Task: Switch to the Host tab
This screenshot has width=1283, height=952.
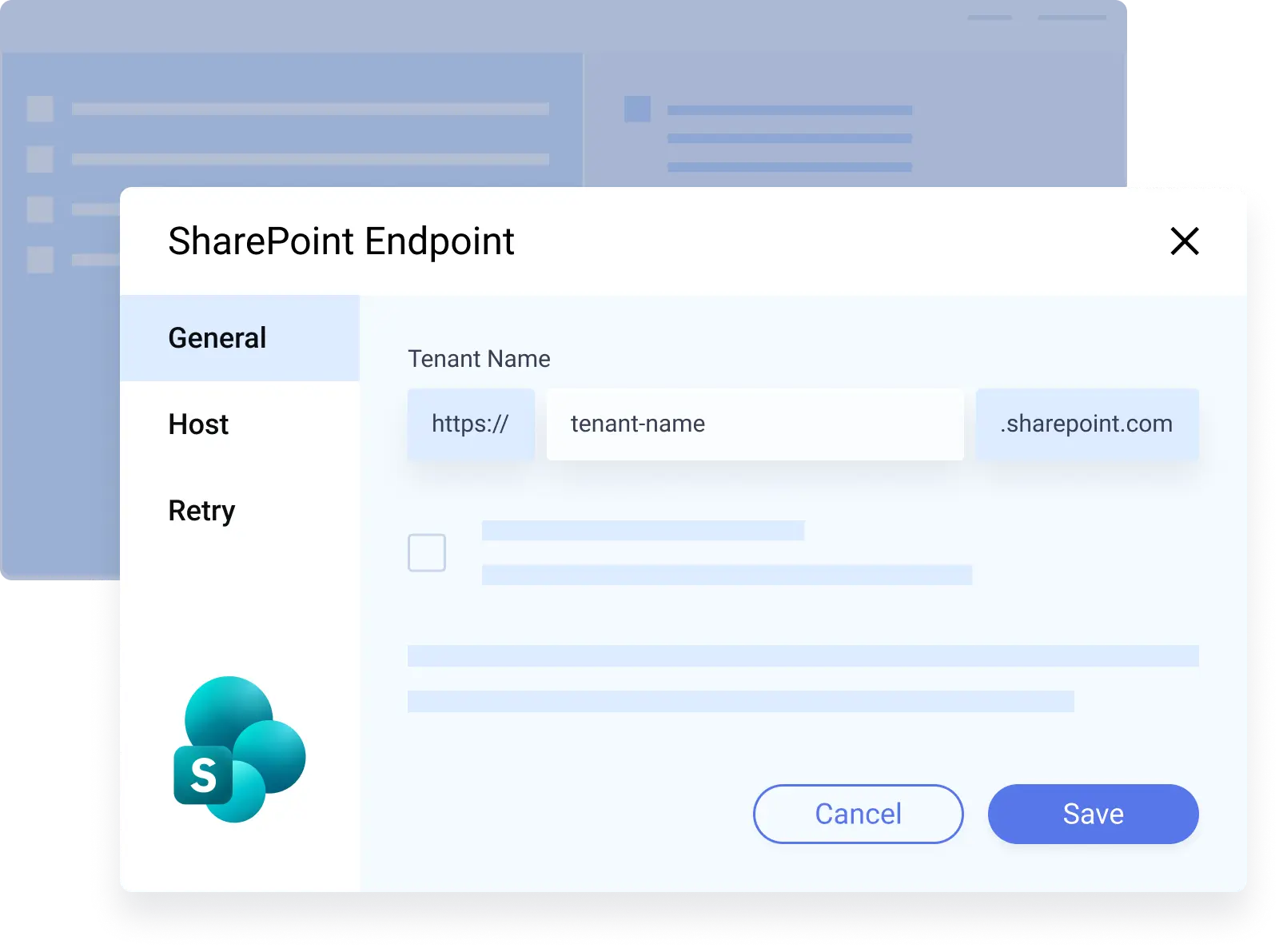Action: [199, 424]
